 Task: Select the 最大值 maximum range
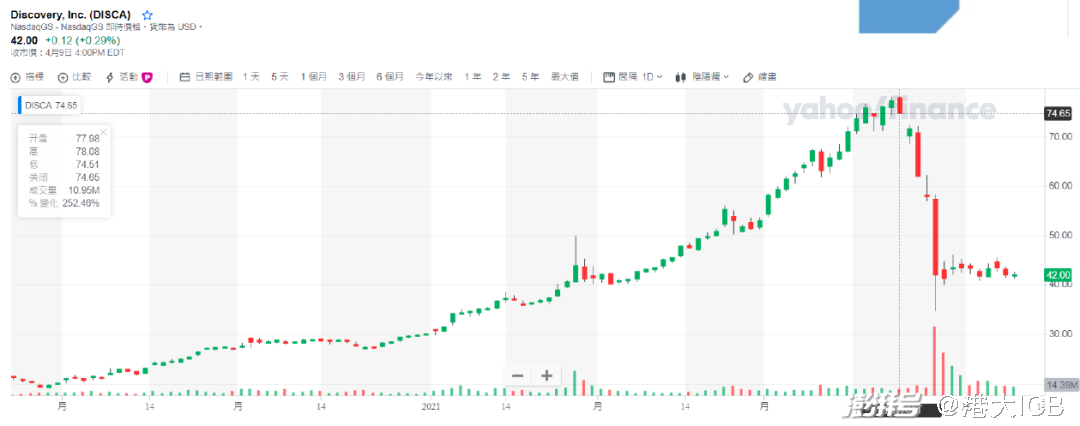point(564,77)
